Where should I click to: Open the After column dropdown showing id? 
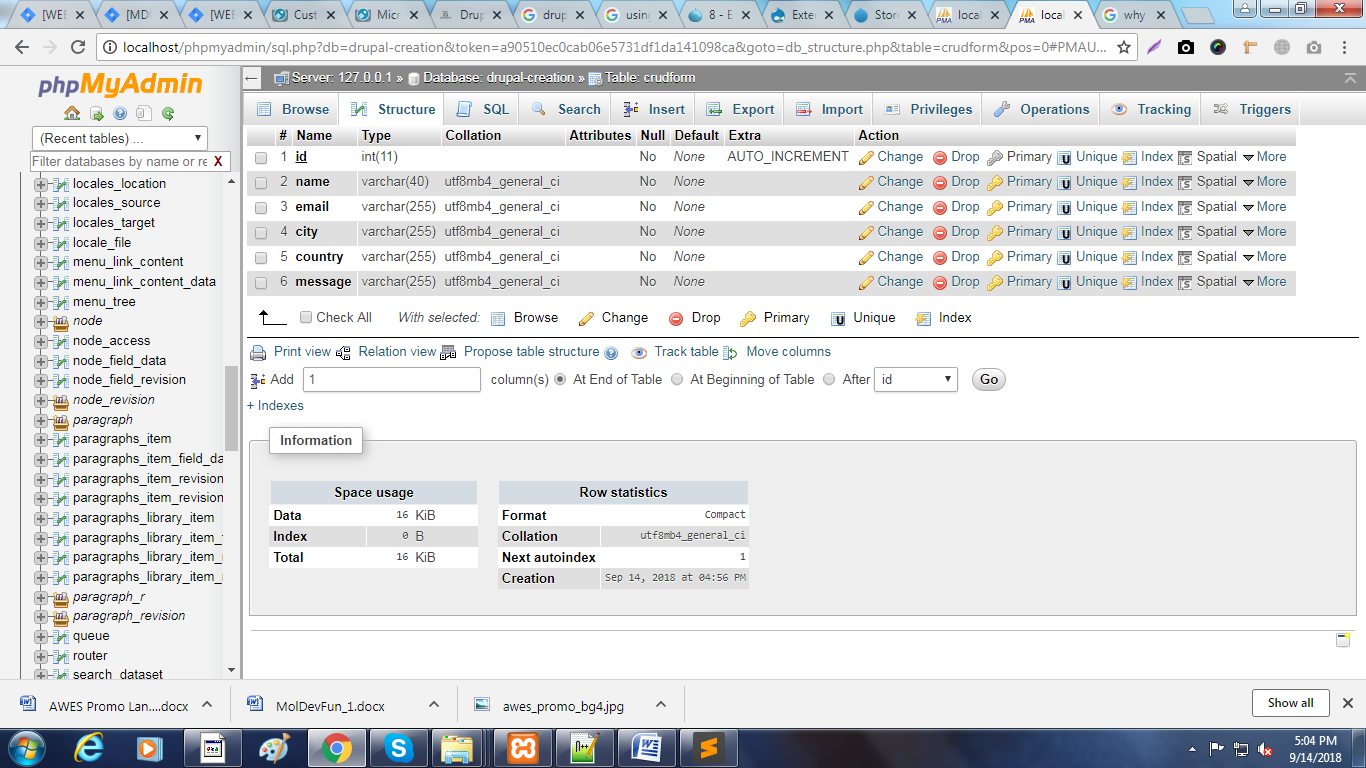[915, 380]
